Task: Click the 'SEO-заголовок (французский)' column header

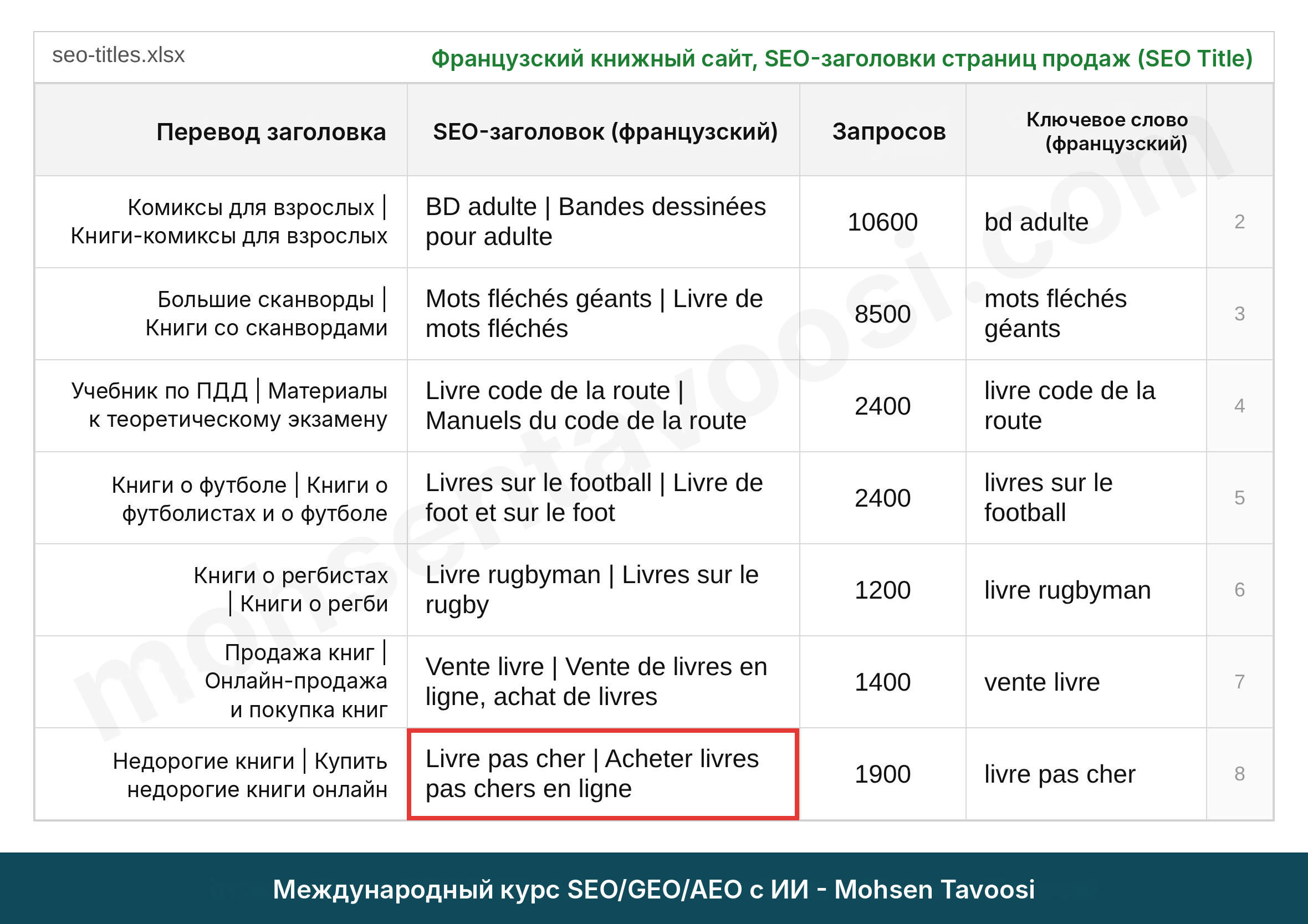Action: (x=604, y=130)
